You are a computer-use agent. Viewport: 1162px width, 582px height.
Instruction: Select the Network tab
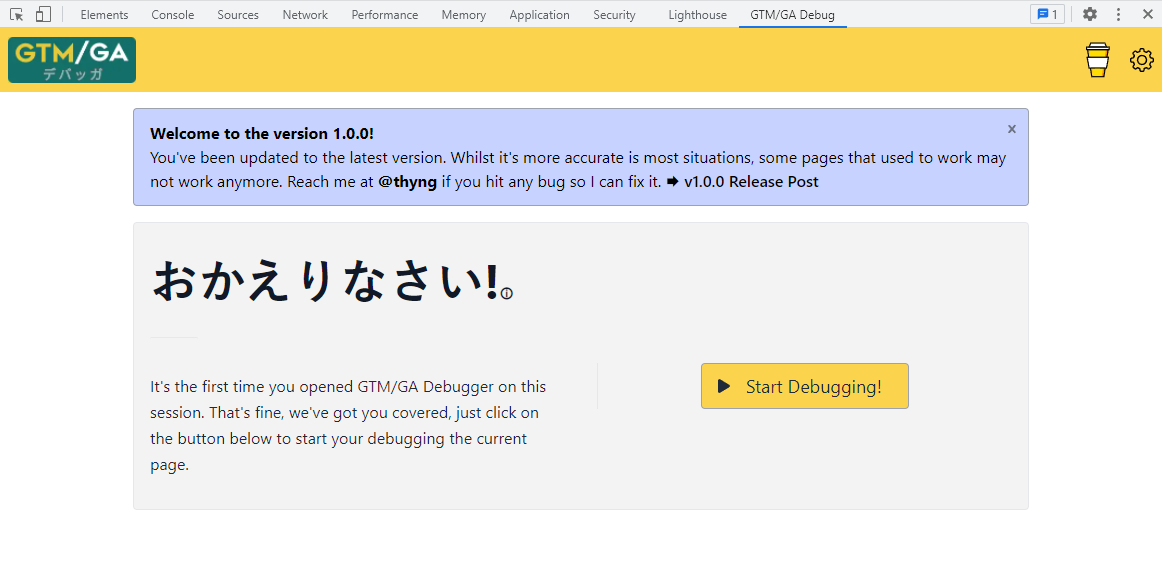click(305, 15)
